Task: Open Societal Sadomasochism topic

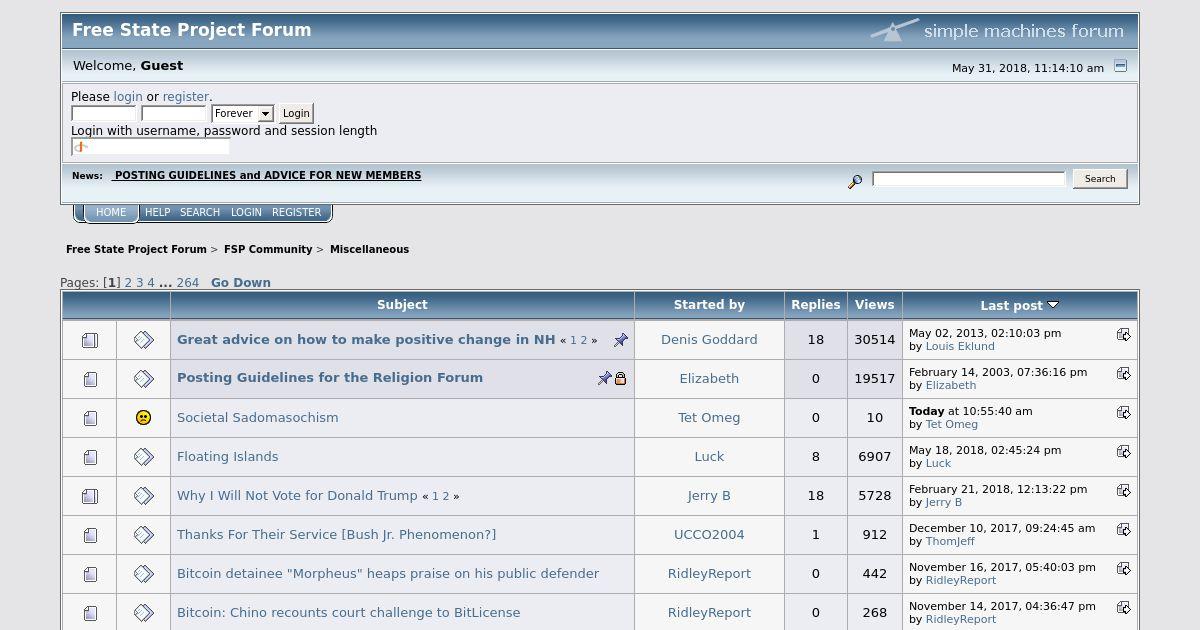Action: (x=258, y=418)
